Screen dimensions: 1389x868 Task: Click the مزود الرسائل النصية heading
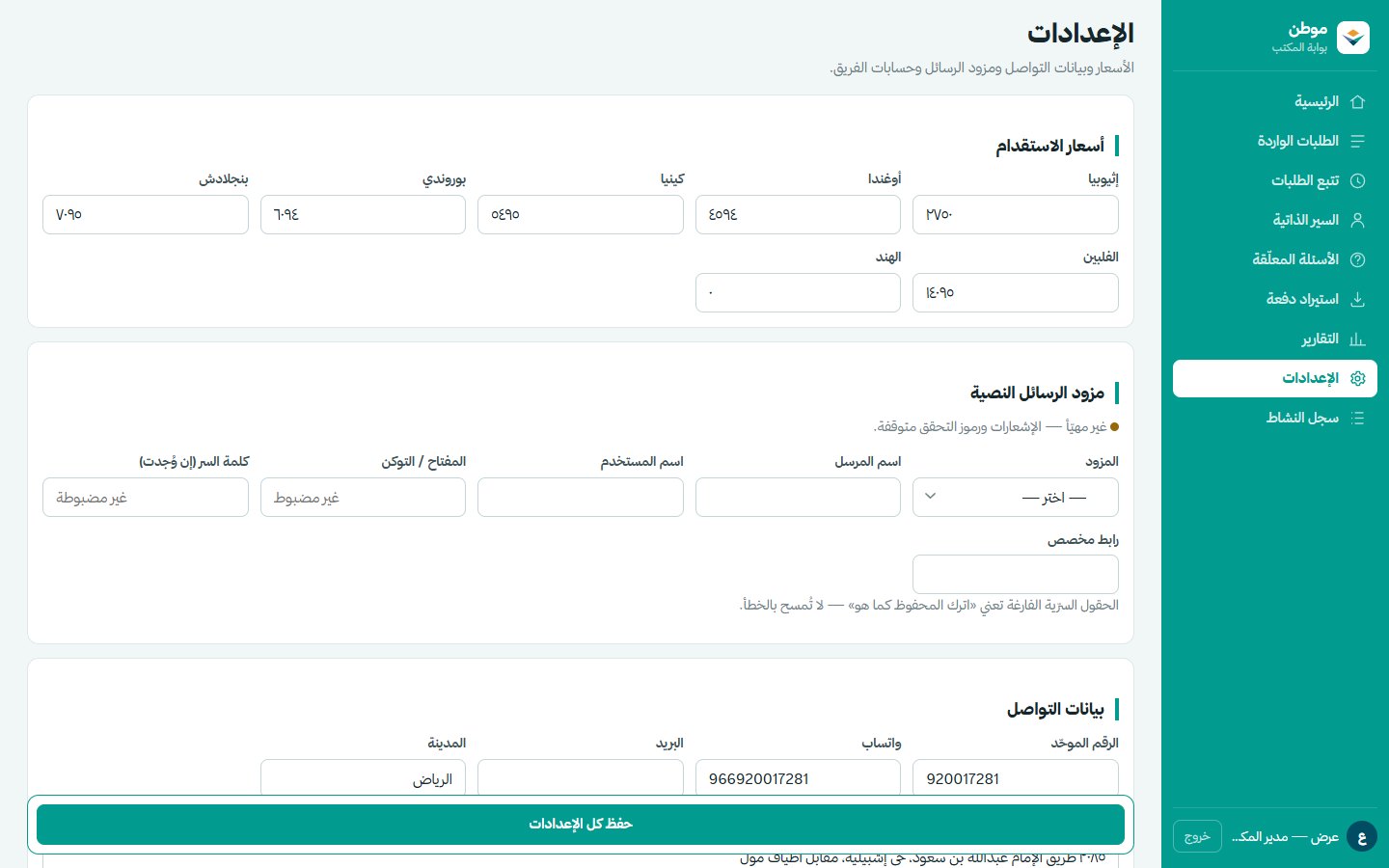pyautogui.click(x=1037, y=393)
